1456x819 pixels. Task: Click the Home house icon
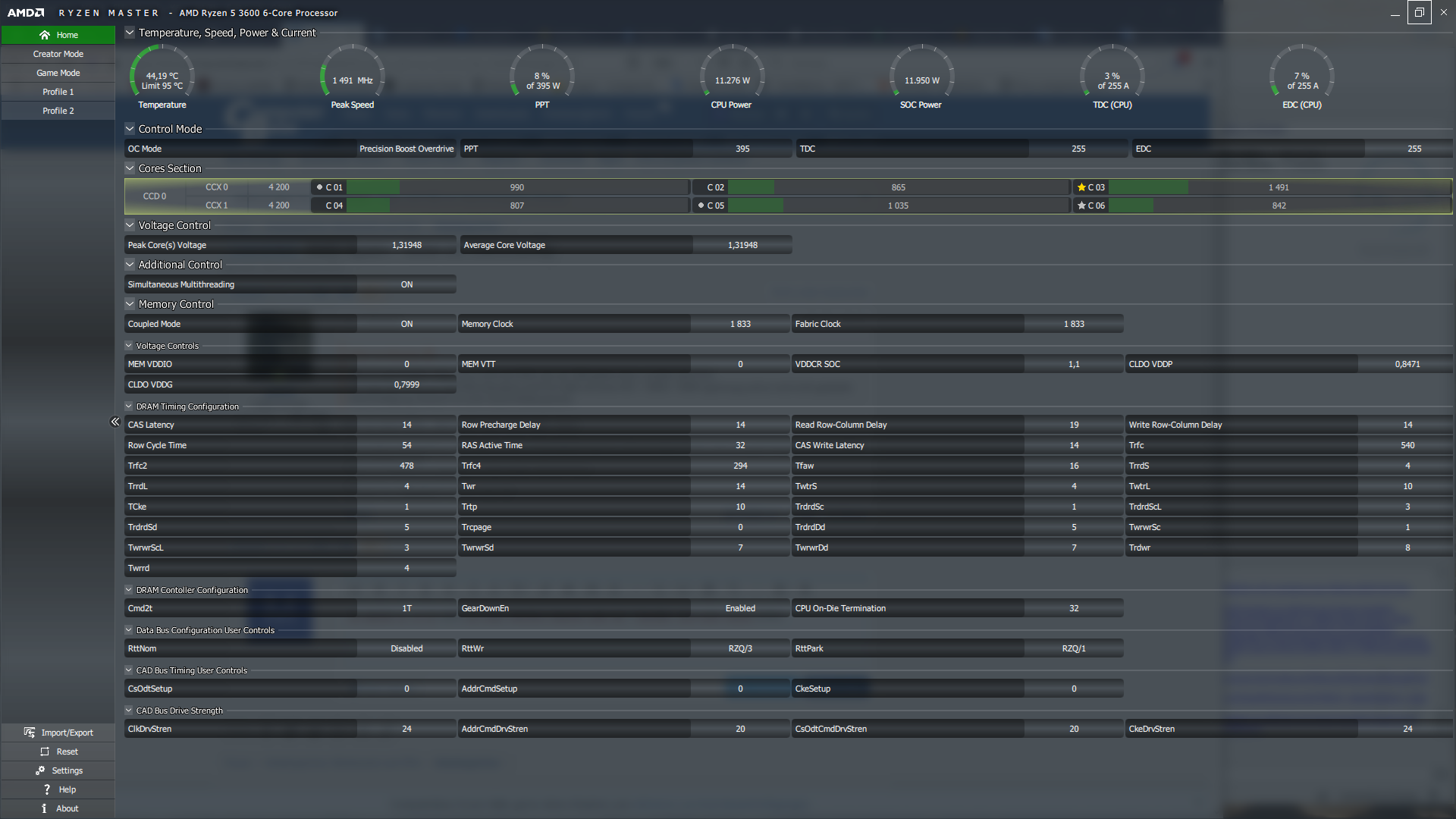[x=45, y=35]
